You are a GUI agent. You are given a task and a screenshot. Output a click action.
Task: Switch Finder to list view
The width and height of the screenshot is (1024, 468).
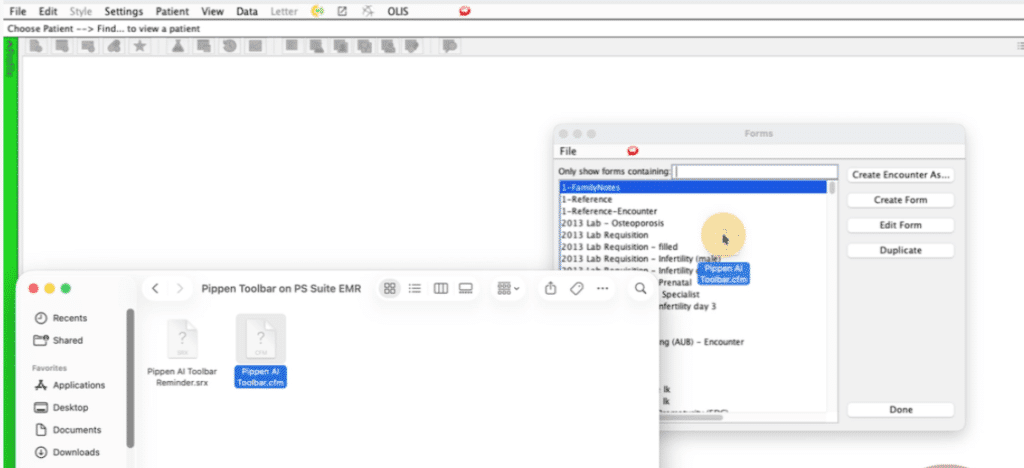(415, 288)
